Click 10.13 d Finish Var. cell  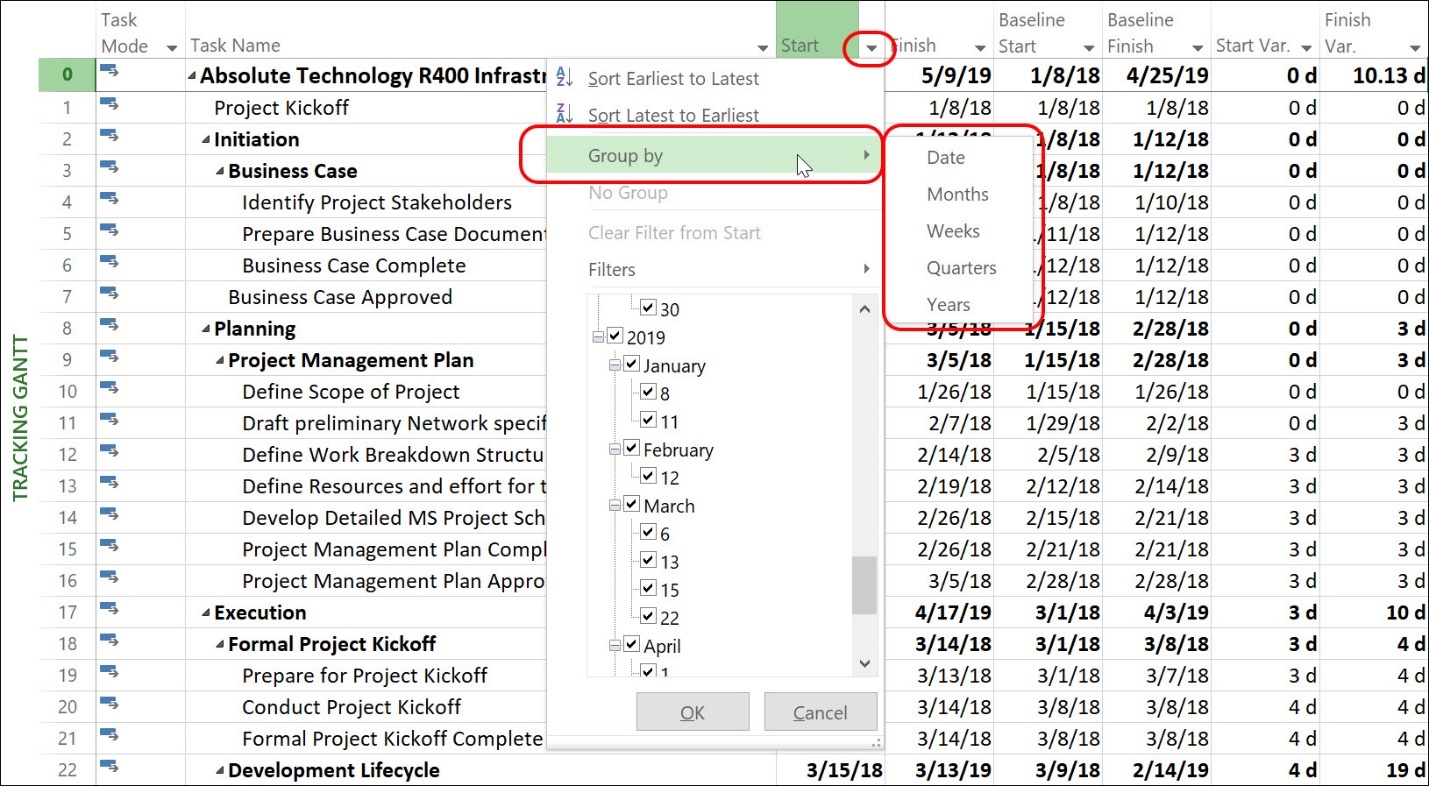1374,76
